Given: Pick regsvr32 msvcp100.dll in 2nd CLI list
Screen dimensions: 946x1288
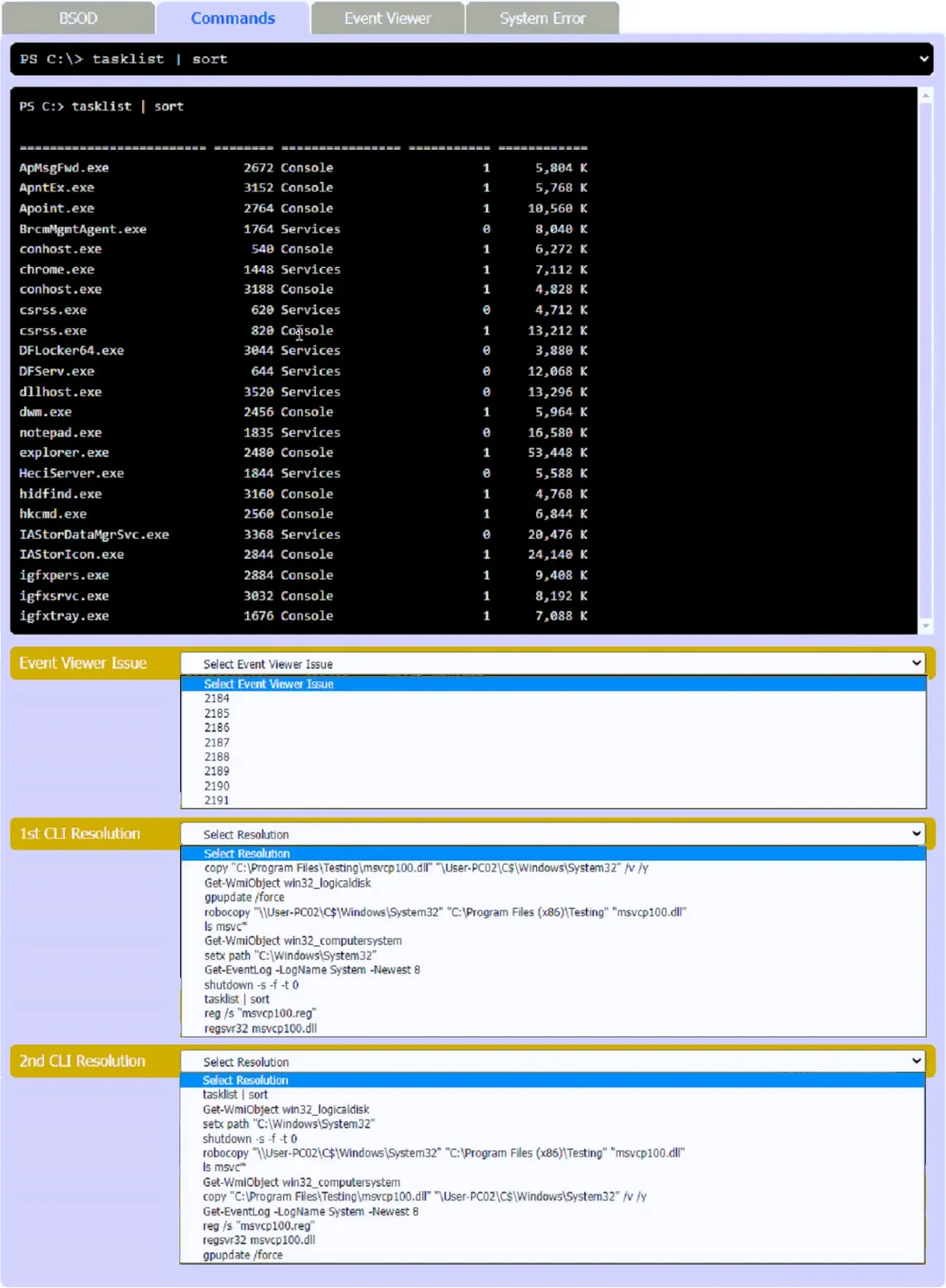Looking at the screenshot, I should (552, 1240).
